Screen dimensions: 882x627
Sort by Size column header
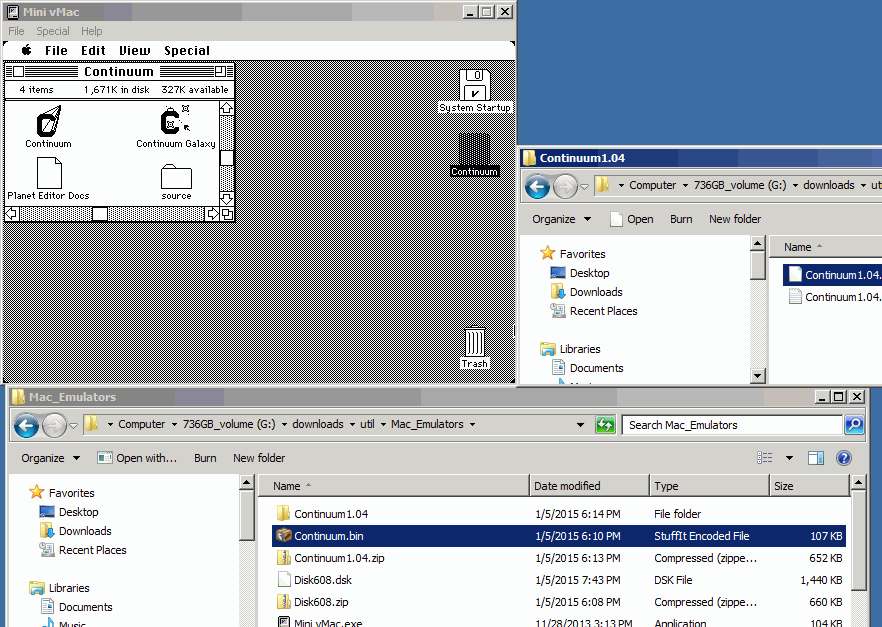[x=809, y=485]
